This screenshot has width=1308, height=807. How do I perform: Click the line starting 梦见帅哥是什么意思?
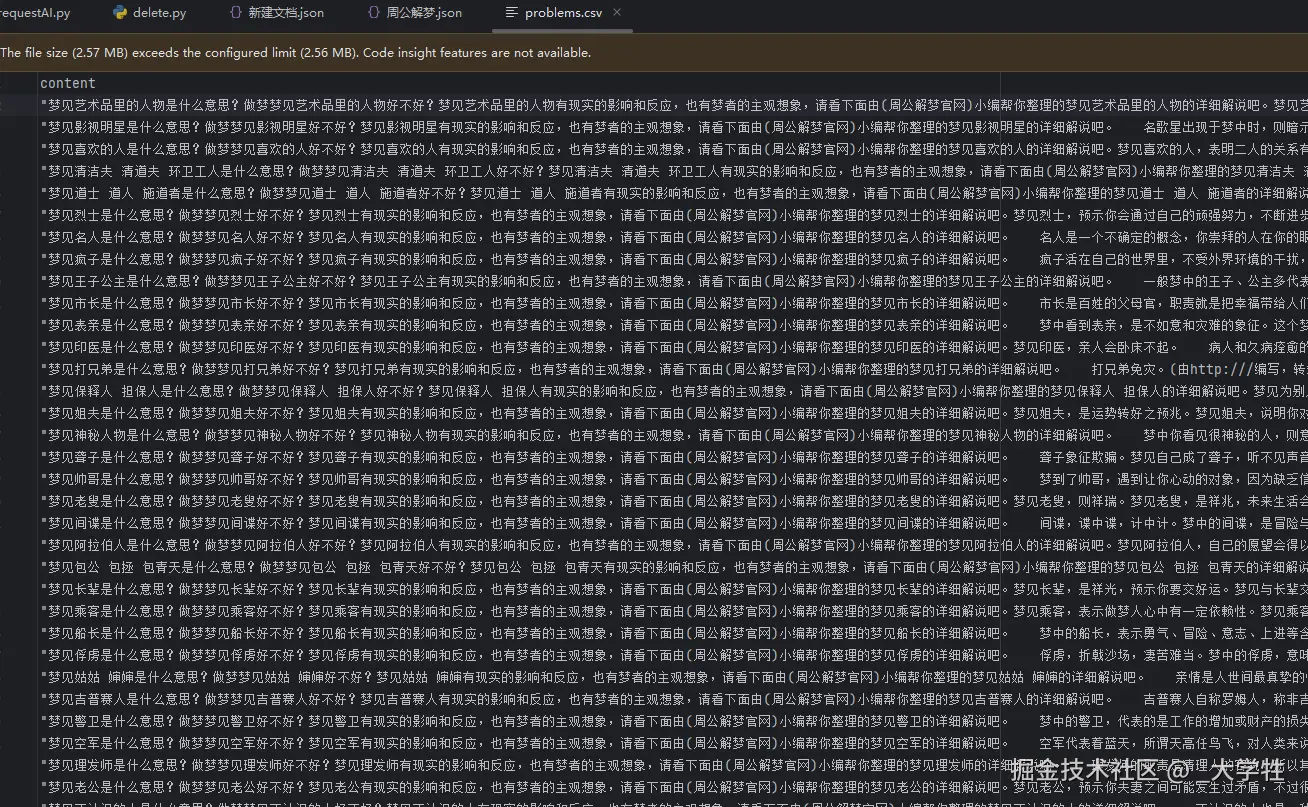(x=674, y=479)
